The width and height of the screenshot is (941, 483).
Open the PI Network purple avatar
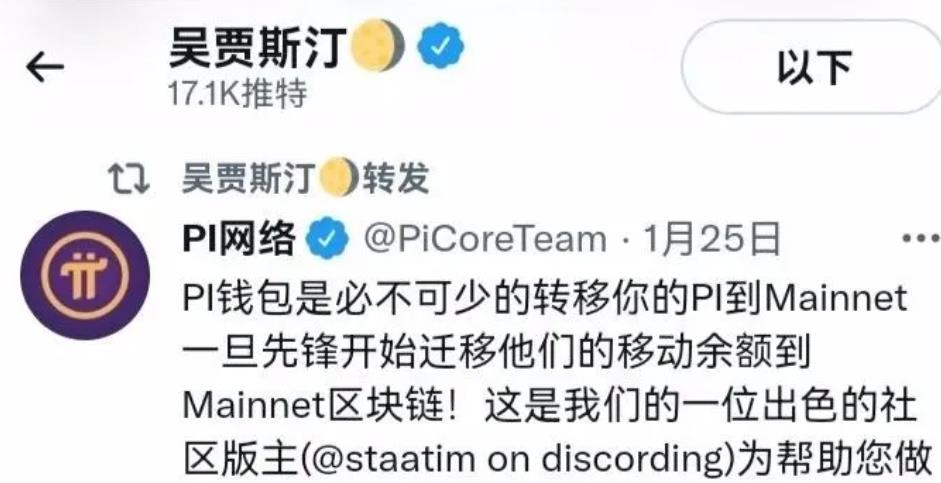click(85, 275)
